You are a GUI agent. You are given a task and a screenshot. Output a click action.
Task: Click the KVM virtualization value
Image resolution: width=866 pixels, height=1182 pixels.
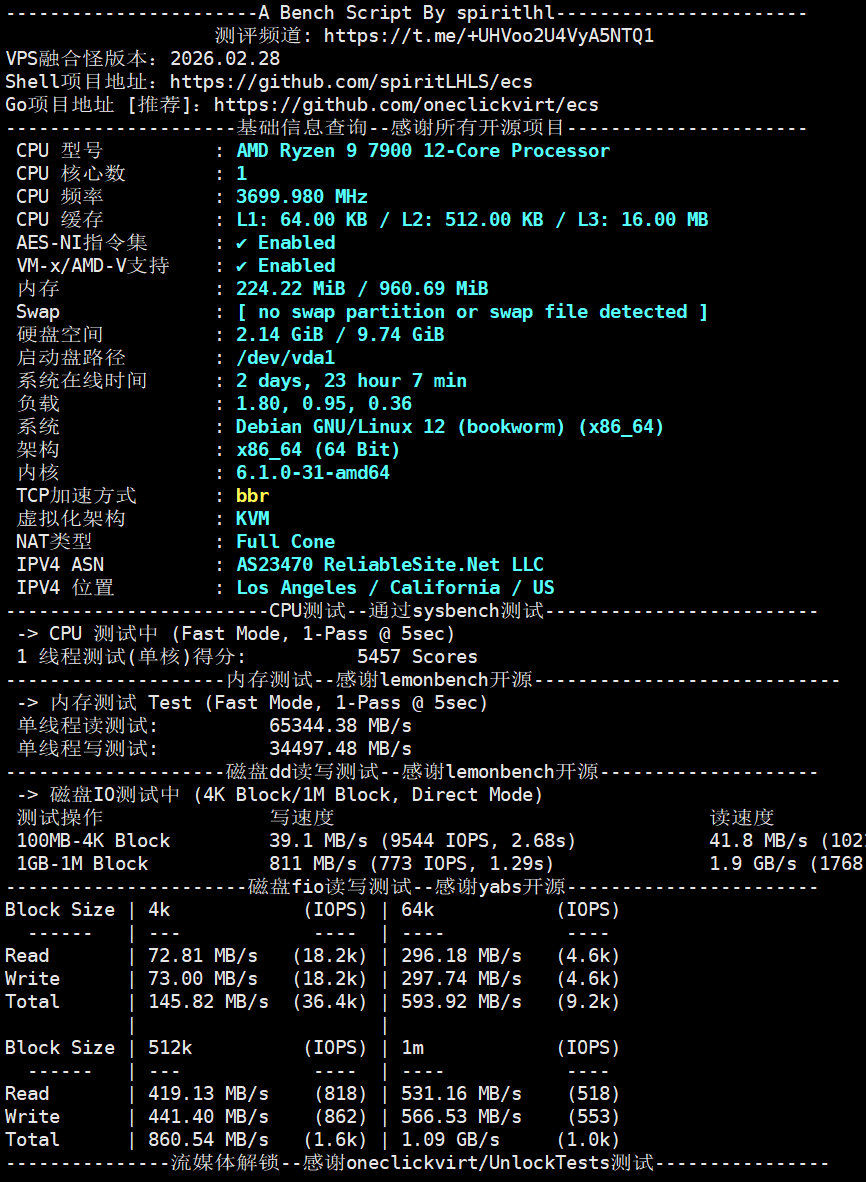point(252,519)
